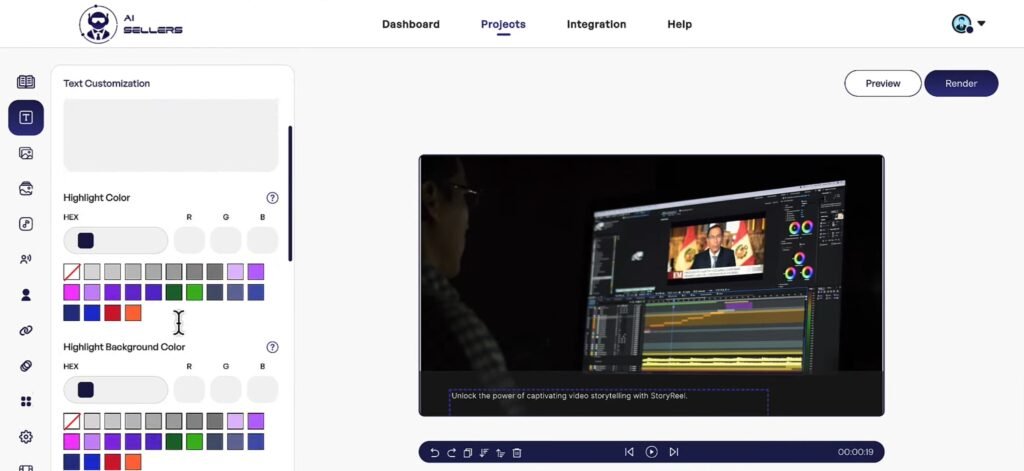Click the Highlight Color label
This screenshot has height=471, width=1024.
click(97, 198)
